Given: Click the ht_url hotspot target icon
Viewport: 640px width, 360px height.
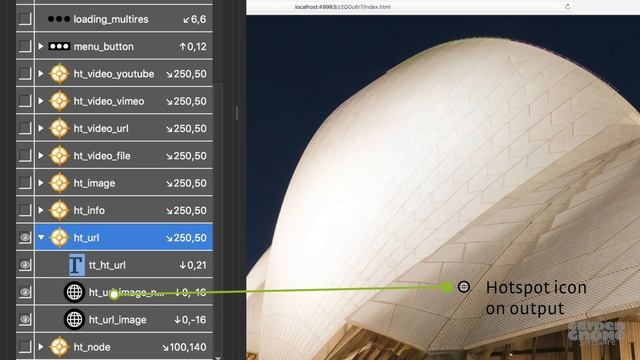Looking at the screenshot, I should 59,238.
